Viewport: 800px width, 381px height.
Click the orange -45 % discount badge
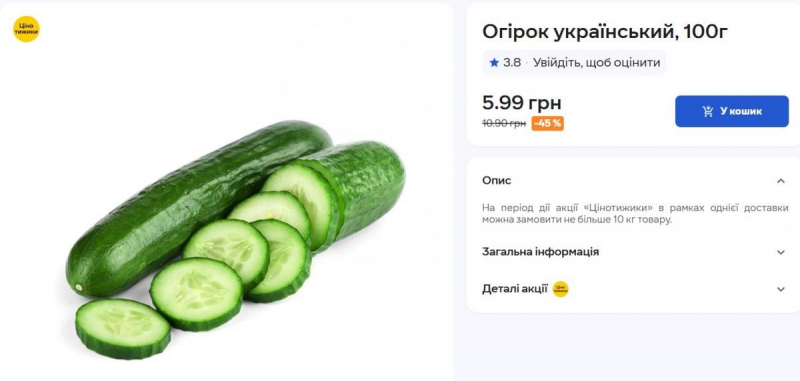[547, 123]
